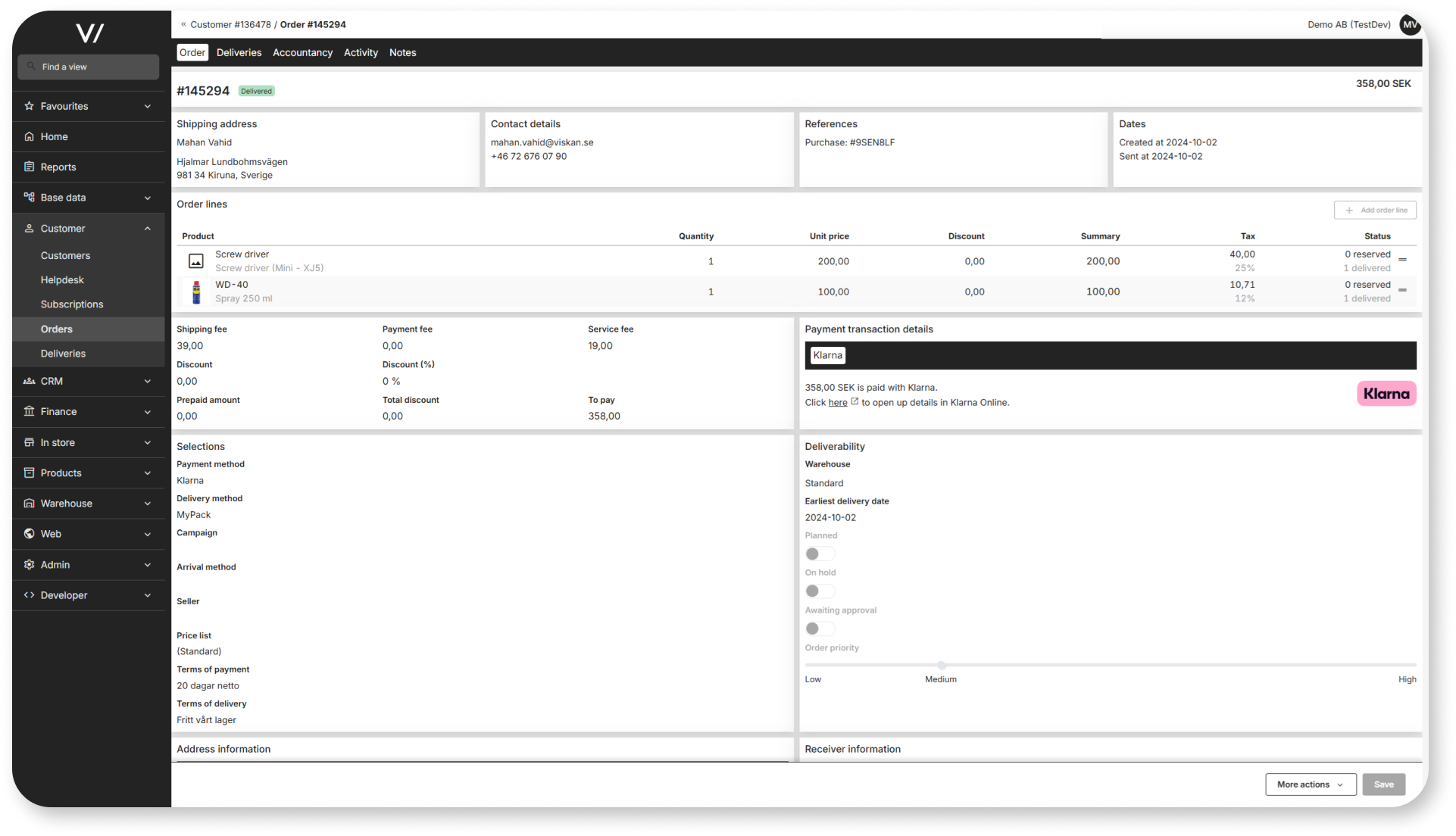Enable Awaiting approval
Screen dimensions: 1456x836
click(818, 629)
